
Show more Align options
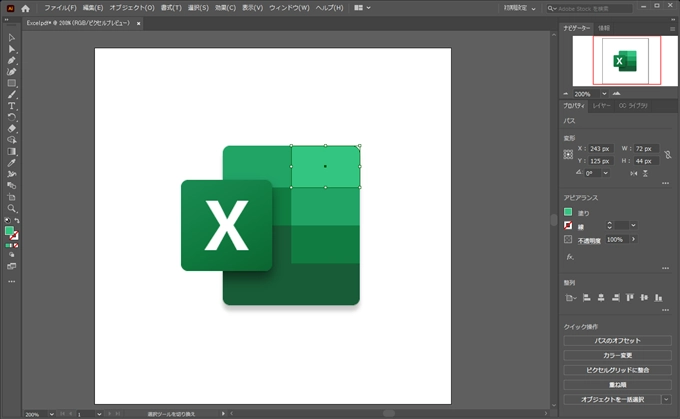[x=665, y=310]
